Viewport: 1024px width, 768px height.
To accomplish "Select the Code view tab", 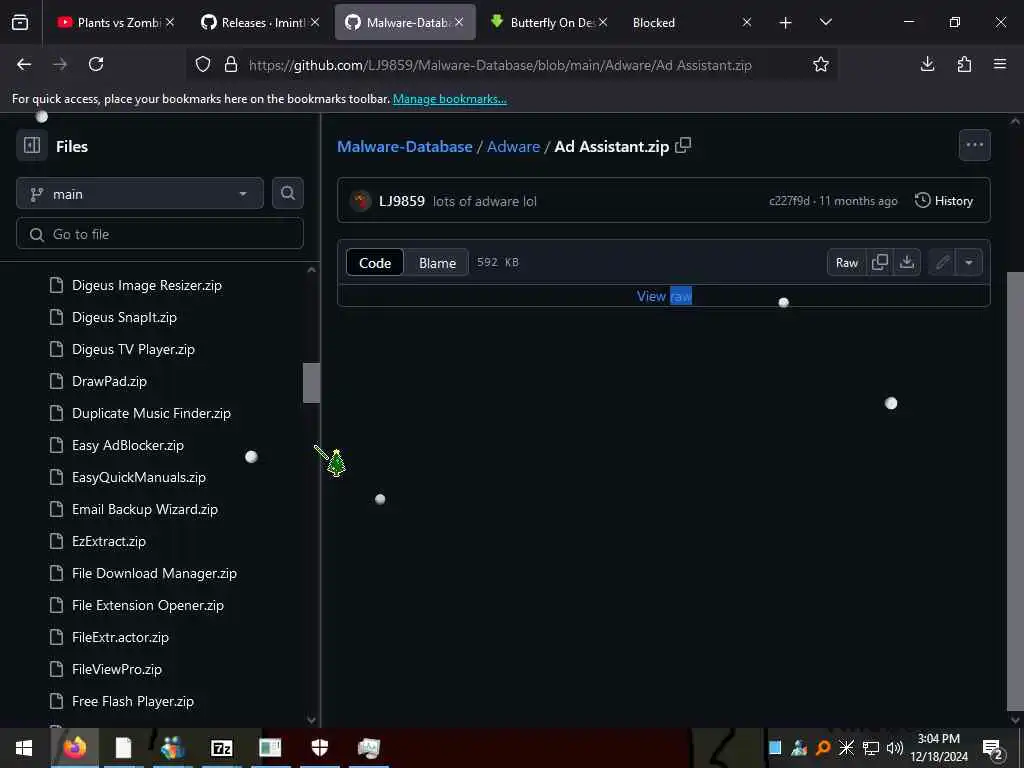I will [375, 263].
